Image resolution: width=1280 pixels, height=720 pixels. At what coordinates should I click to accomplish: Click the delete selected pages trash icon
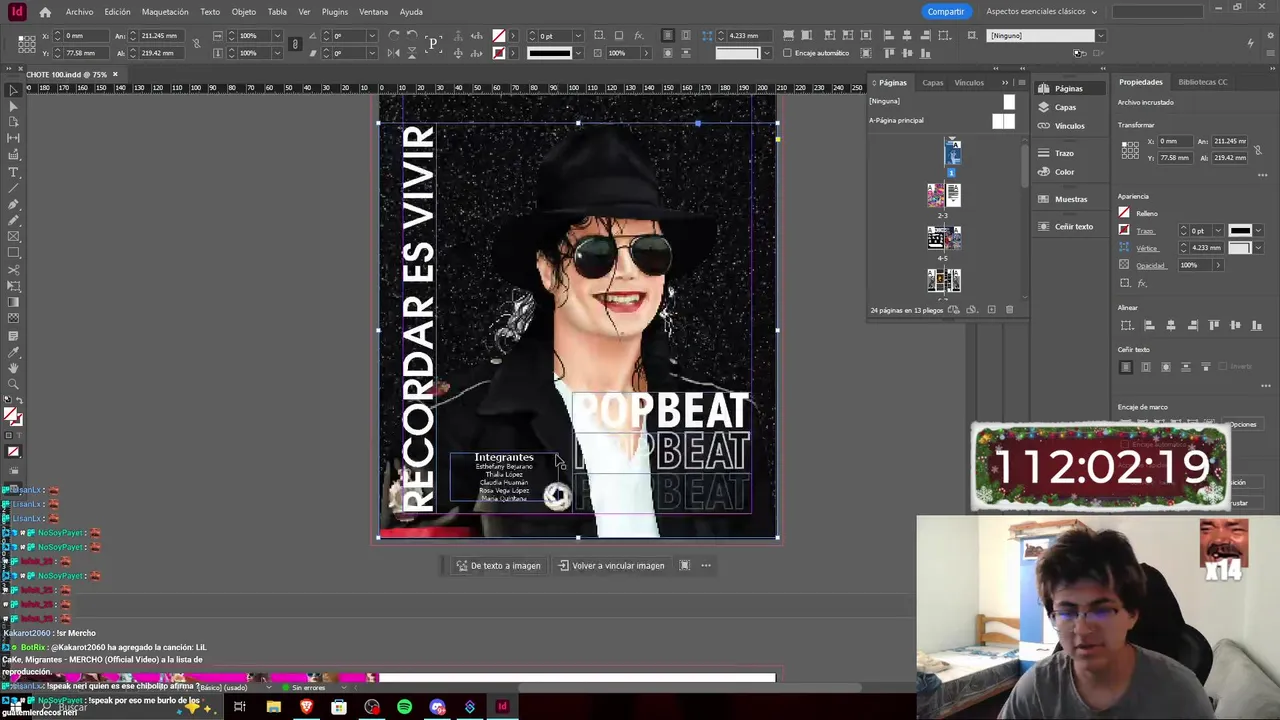pyautogui.click(x=1009, y=310)
